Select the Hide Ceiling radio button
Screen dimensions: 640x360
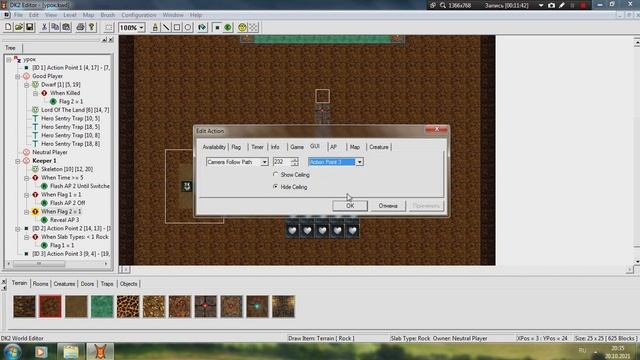click(276, 187)
